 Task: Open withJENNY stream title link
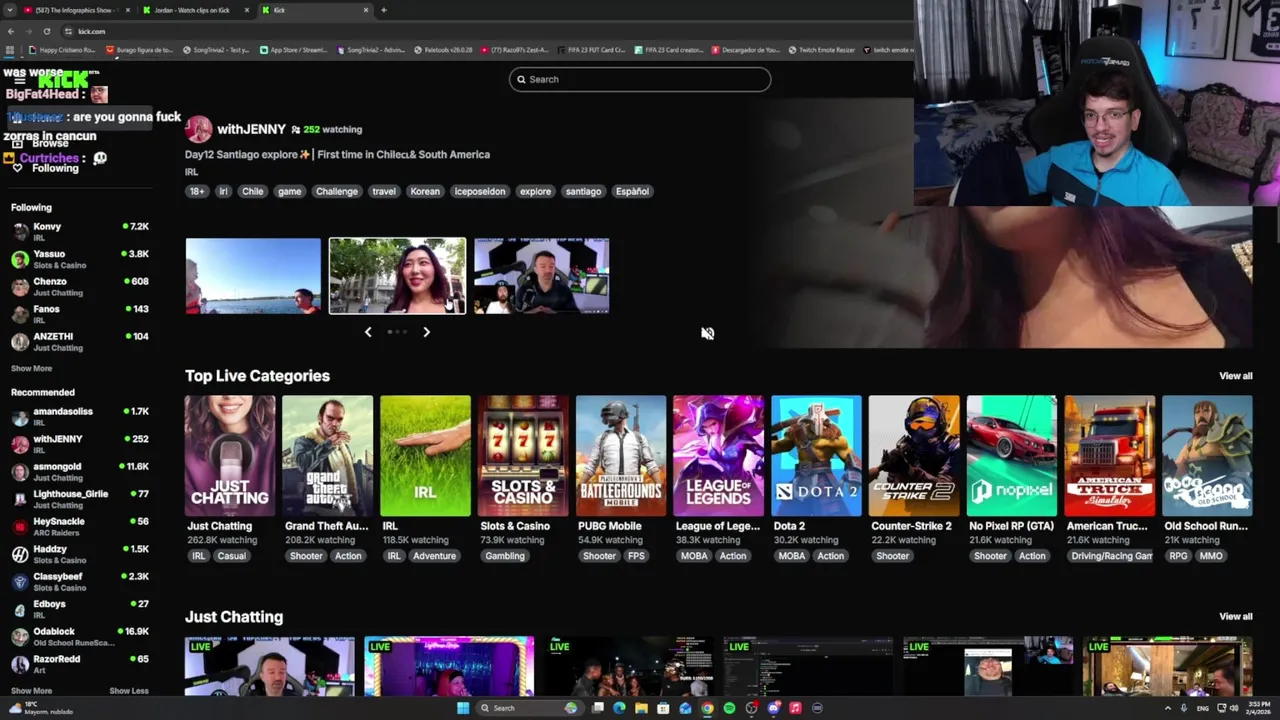pyautogui.click(x=337, y=154)
